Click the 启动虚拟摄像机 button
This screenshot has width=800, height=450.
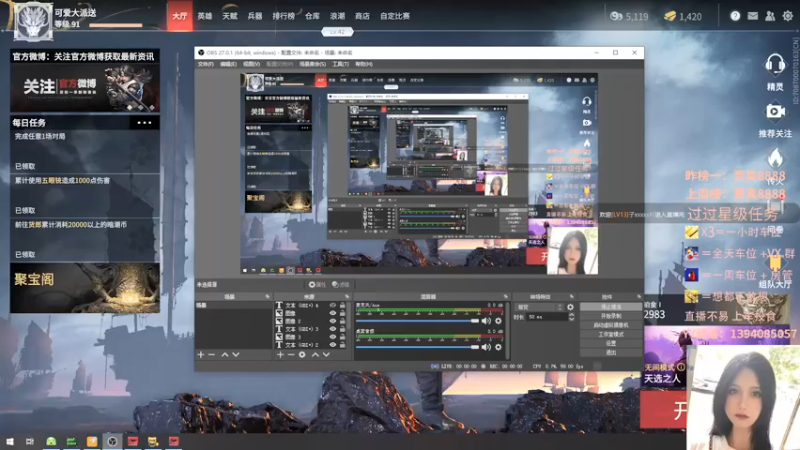[611, 325]
